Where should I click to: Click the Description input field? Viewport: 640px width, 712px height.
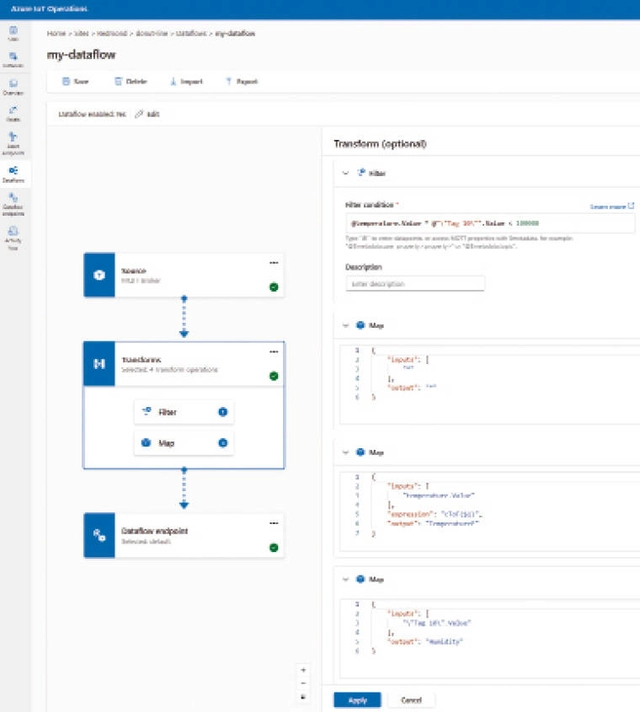[x=415, y=284]
